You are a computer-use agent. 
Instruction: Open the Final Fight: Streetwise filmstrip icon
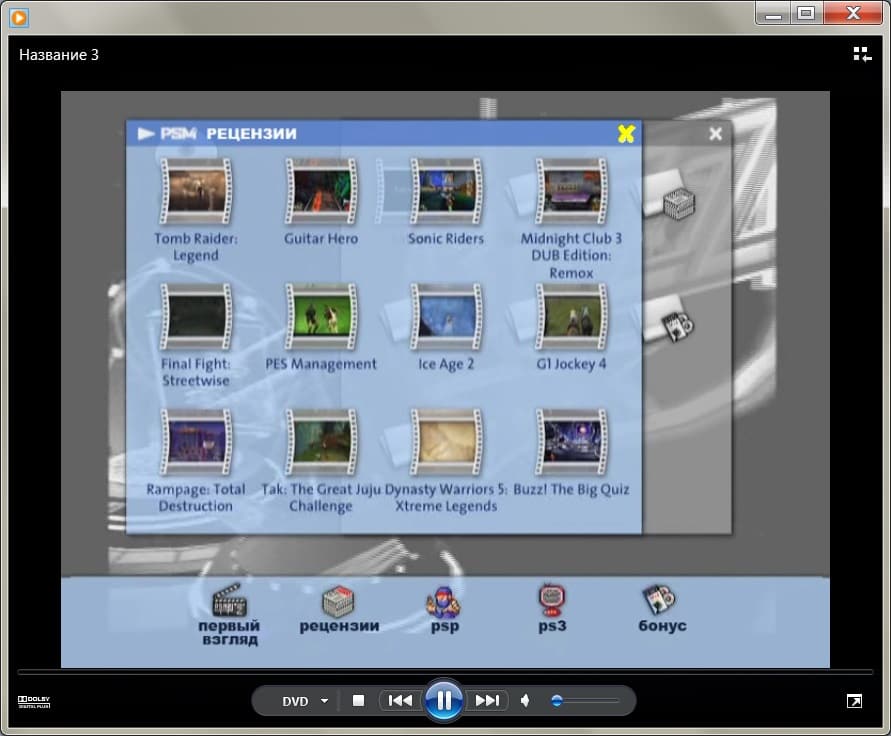[x=196, y=317]
